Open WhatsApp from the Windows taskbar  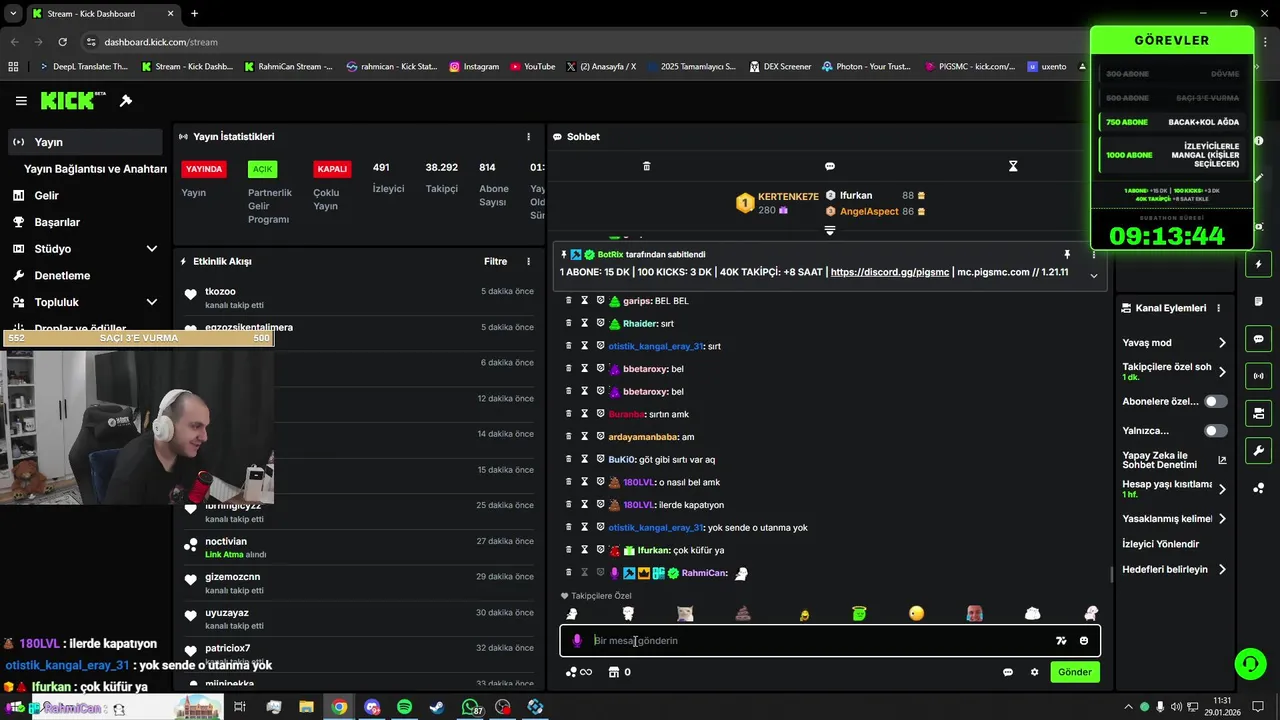470,707
